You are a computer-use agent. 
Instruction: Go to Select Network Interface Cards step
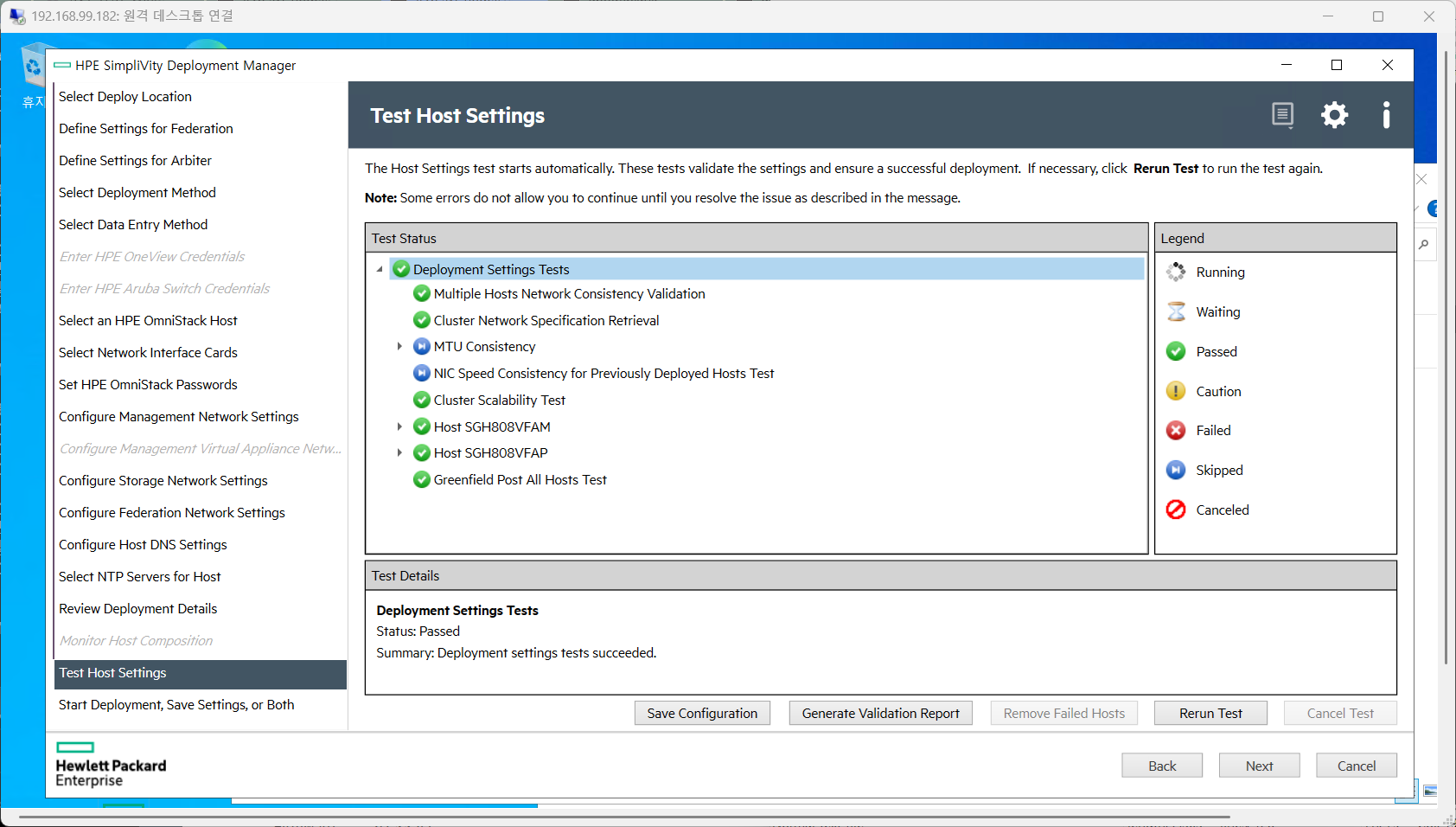click(148, 353)
